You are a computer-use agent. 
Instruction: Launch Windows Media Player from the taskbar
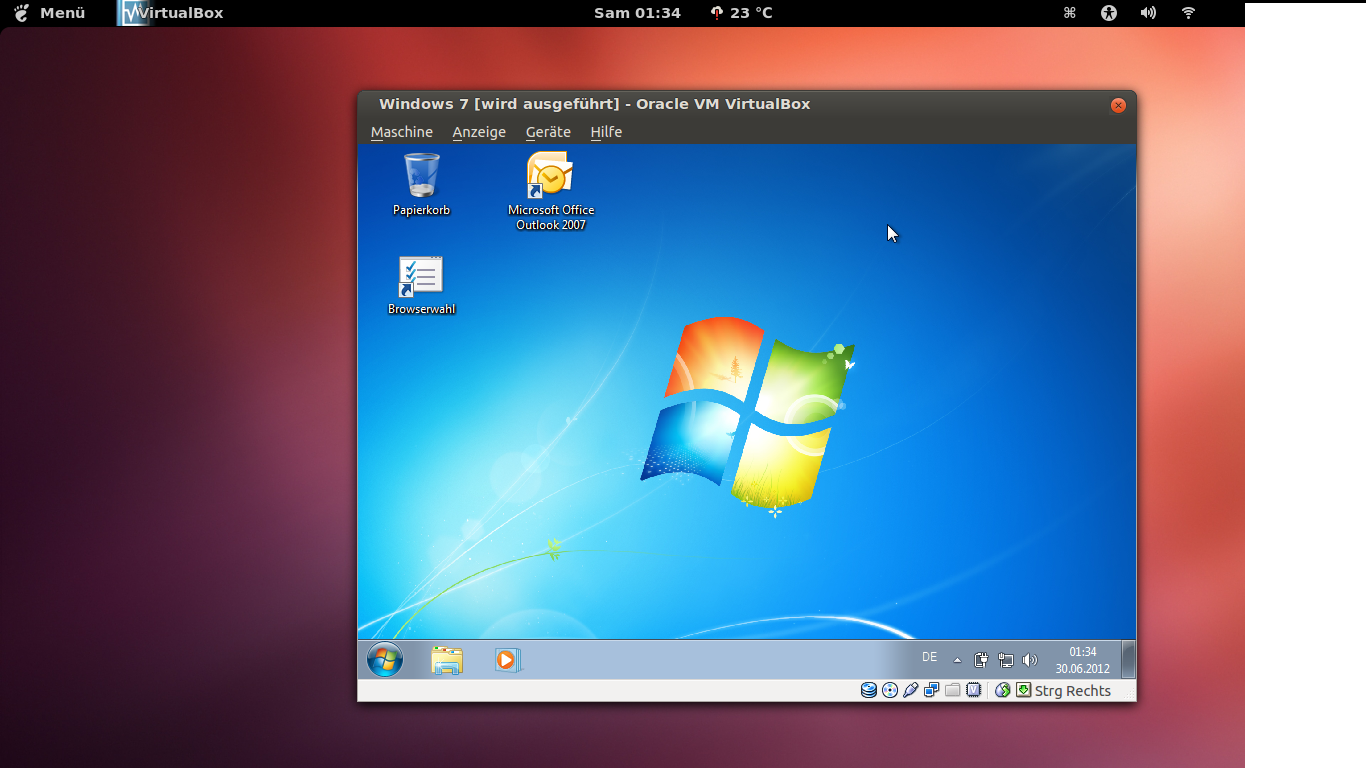507,660
